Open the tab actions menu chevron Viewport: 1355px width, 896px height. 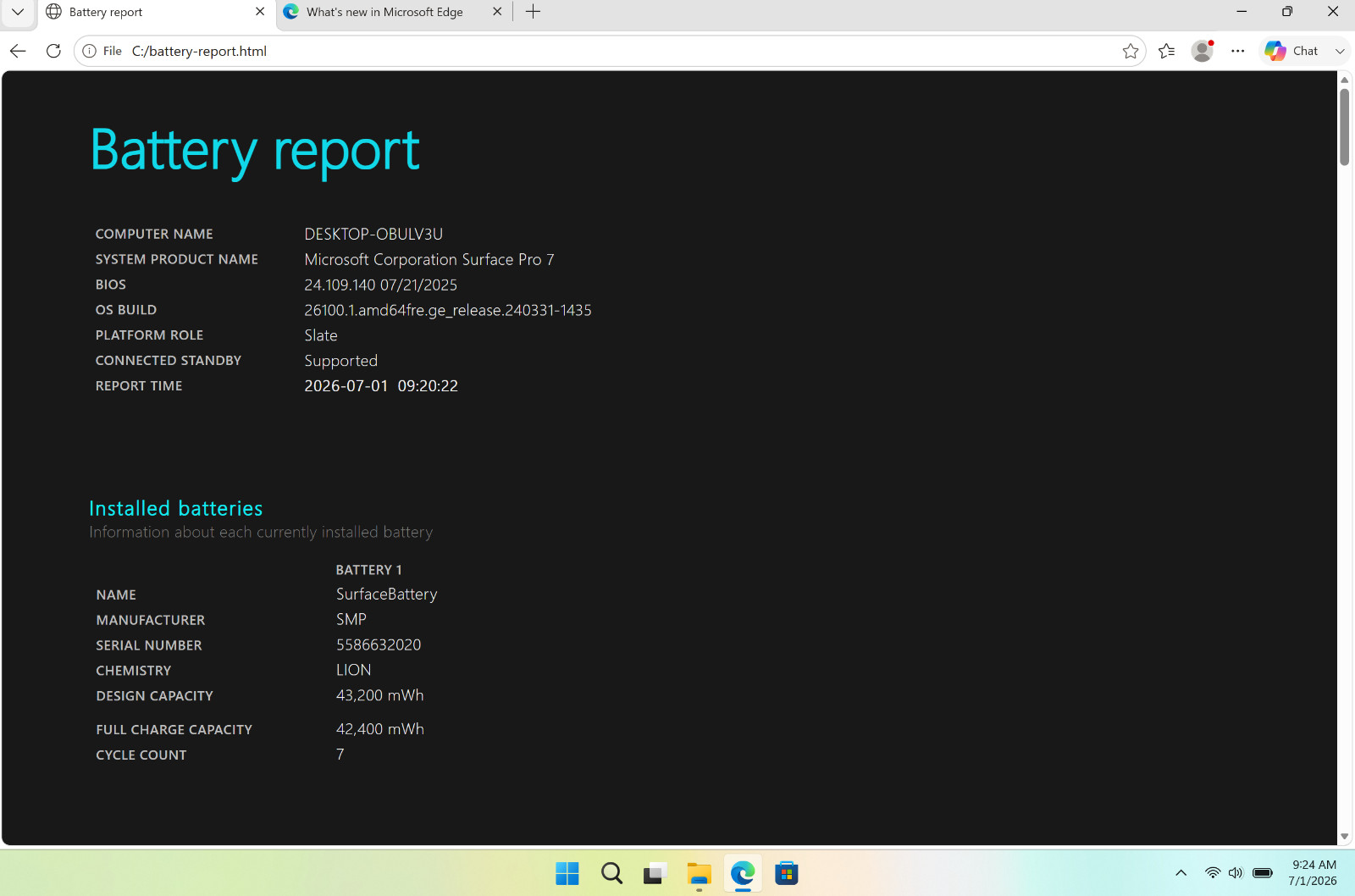coord(18,12)
